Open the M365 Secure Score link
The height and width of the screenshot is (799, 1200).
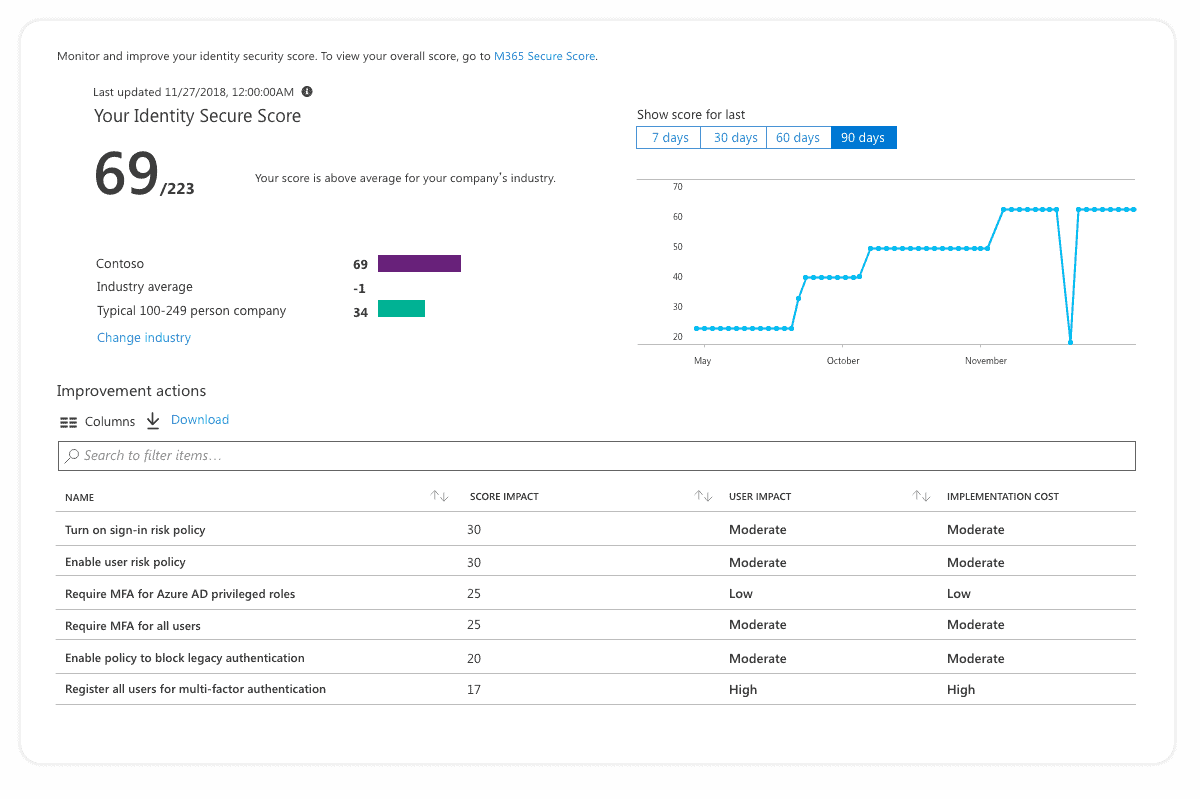pos(544,56)
